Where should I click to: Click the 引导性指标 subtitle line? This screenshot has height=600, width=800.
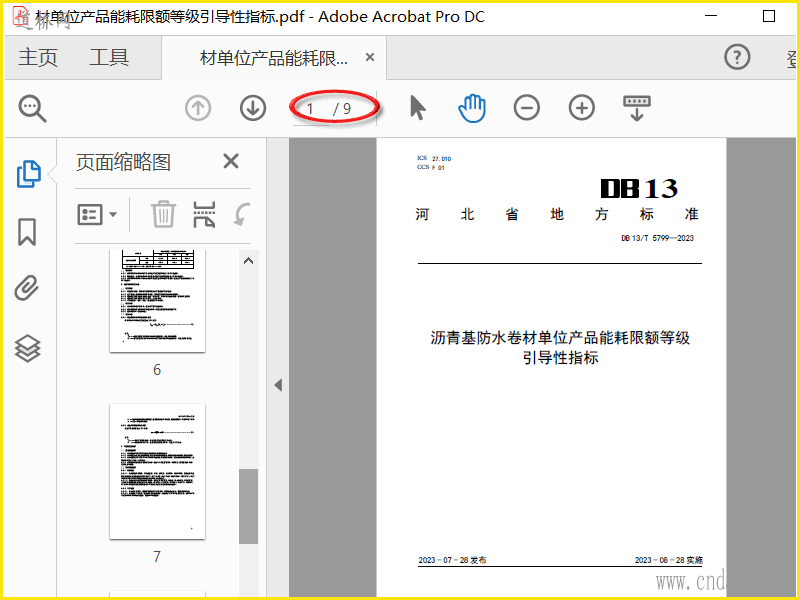point(560,358)
